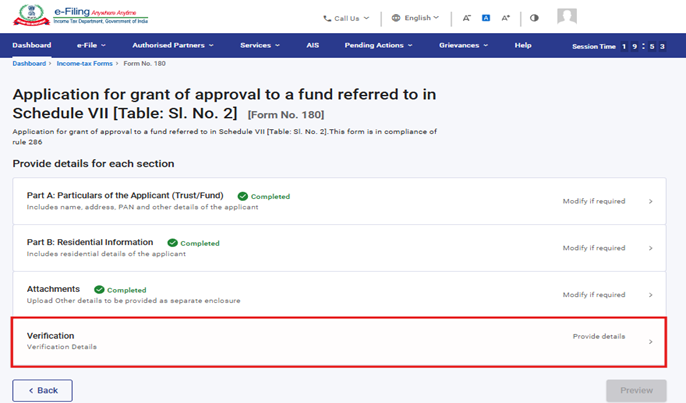
Task: Click the decrease font size icon
Action: coord(467,18)
